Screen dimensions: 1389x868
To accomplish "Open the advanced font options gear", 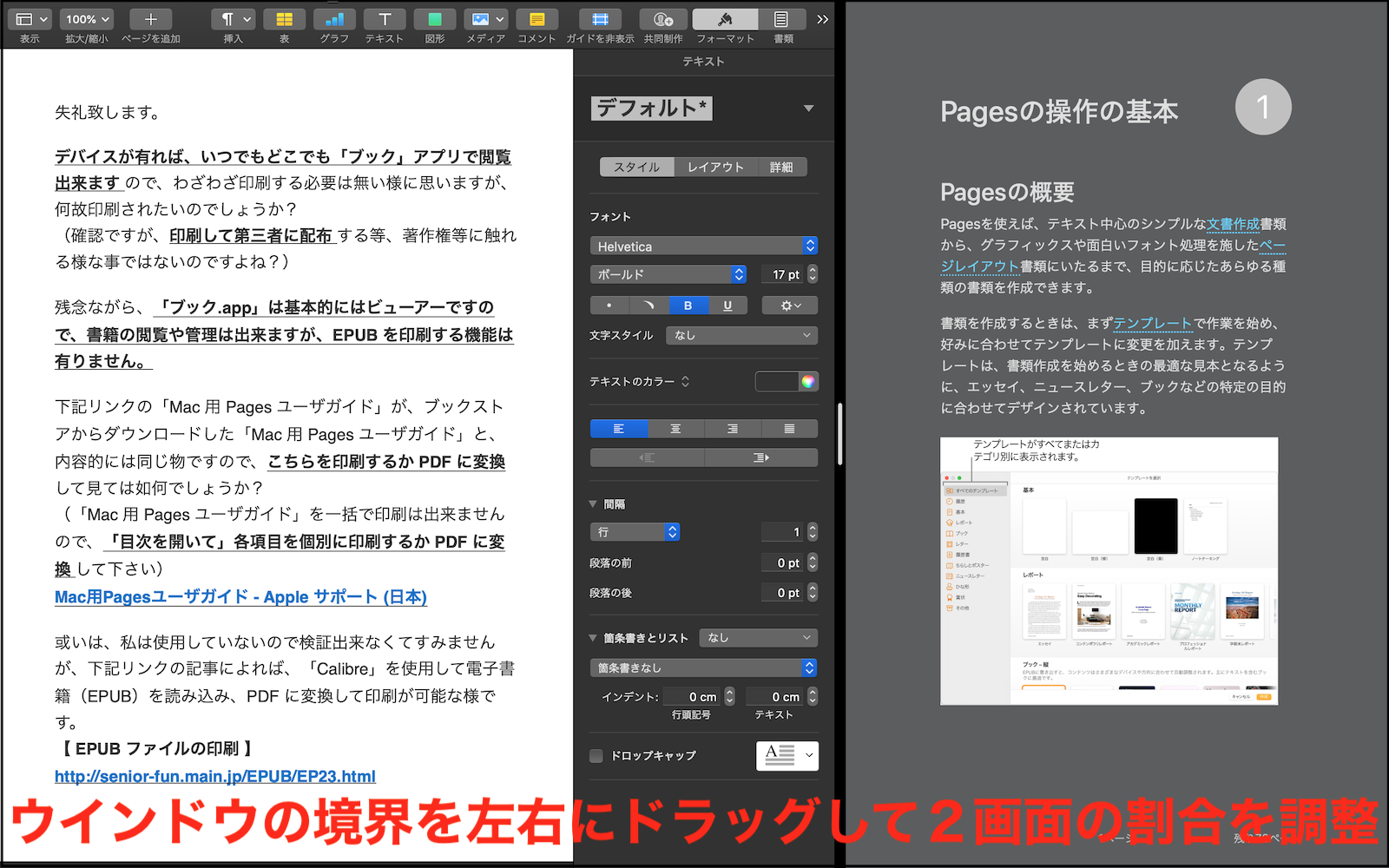I will pyautogui.click(x=789, y=306).
